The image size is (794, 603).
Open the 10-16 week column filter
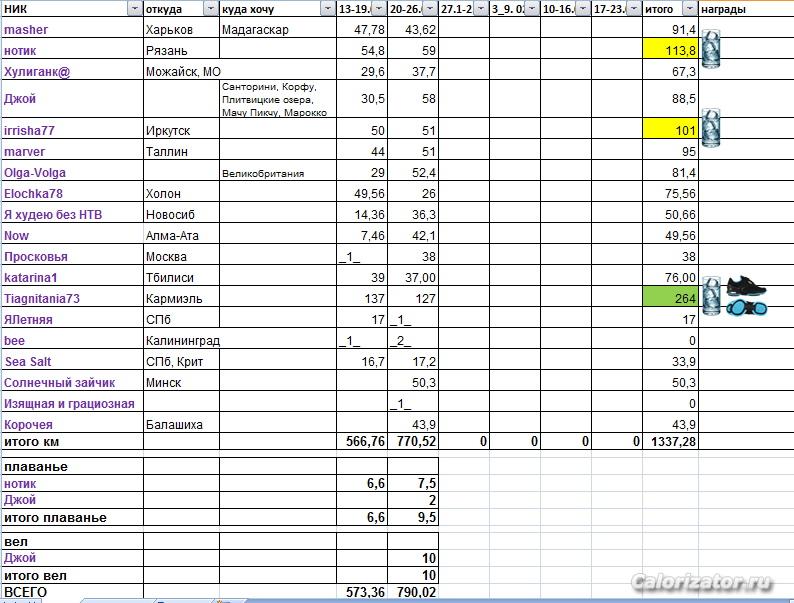tap(582, 9)
